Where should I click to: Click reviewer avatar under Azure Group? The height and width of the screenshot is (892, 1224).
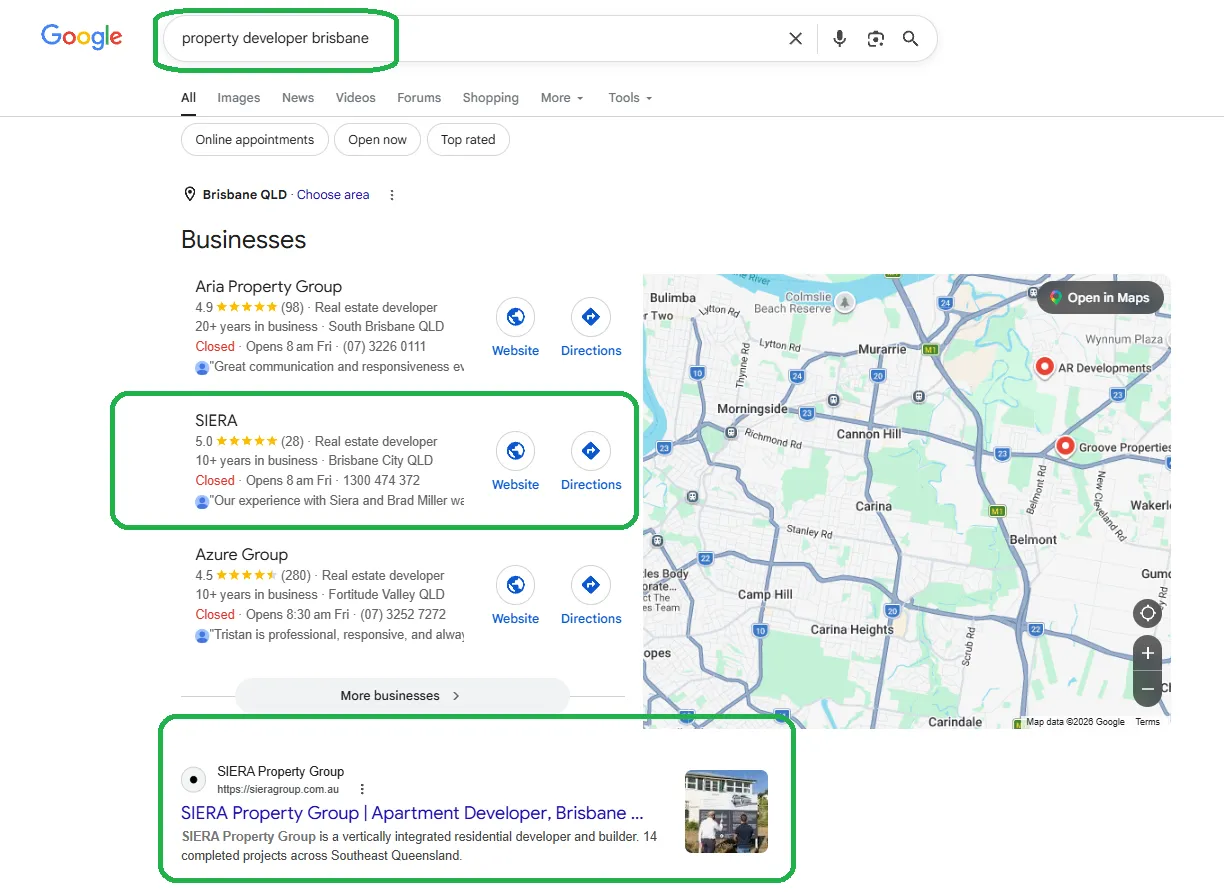pos(202,635)
